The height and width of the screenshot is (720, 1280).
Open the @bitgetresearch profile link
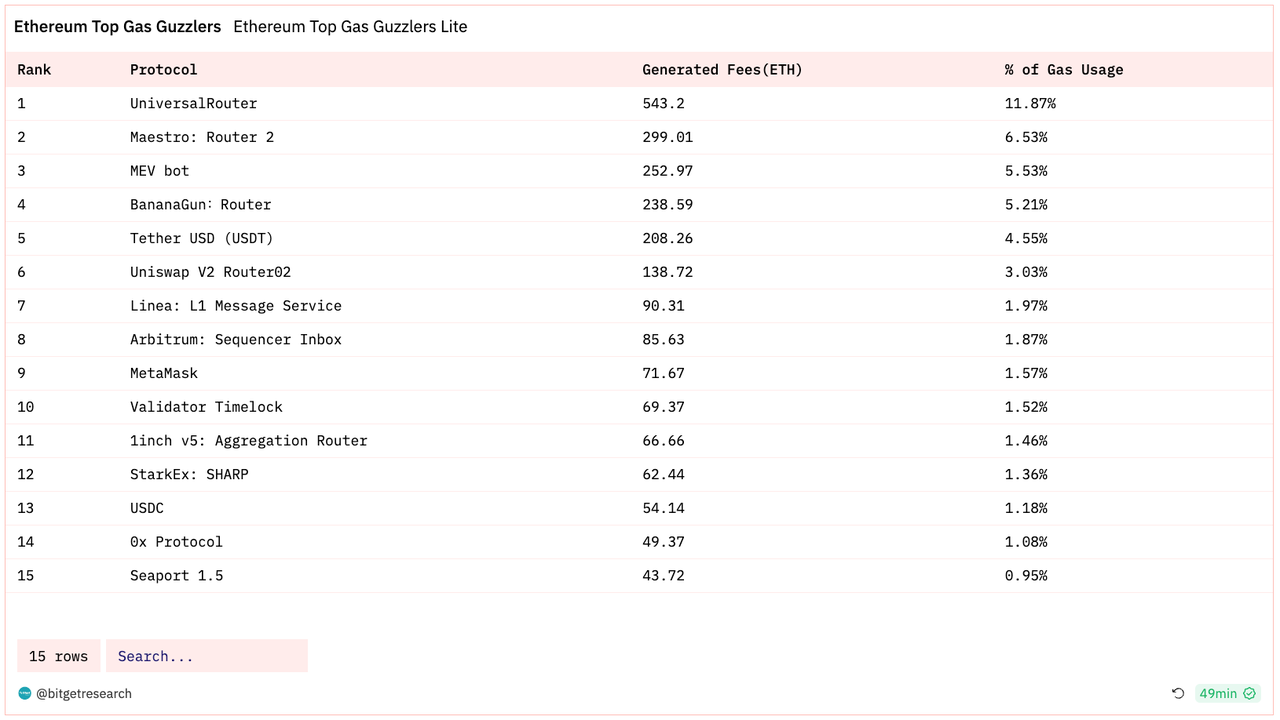coord(84,693)
